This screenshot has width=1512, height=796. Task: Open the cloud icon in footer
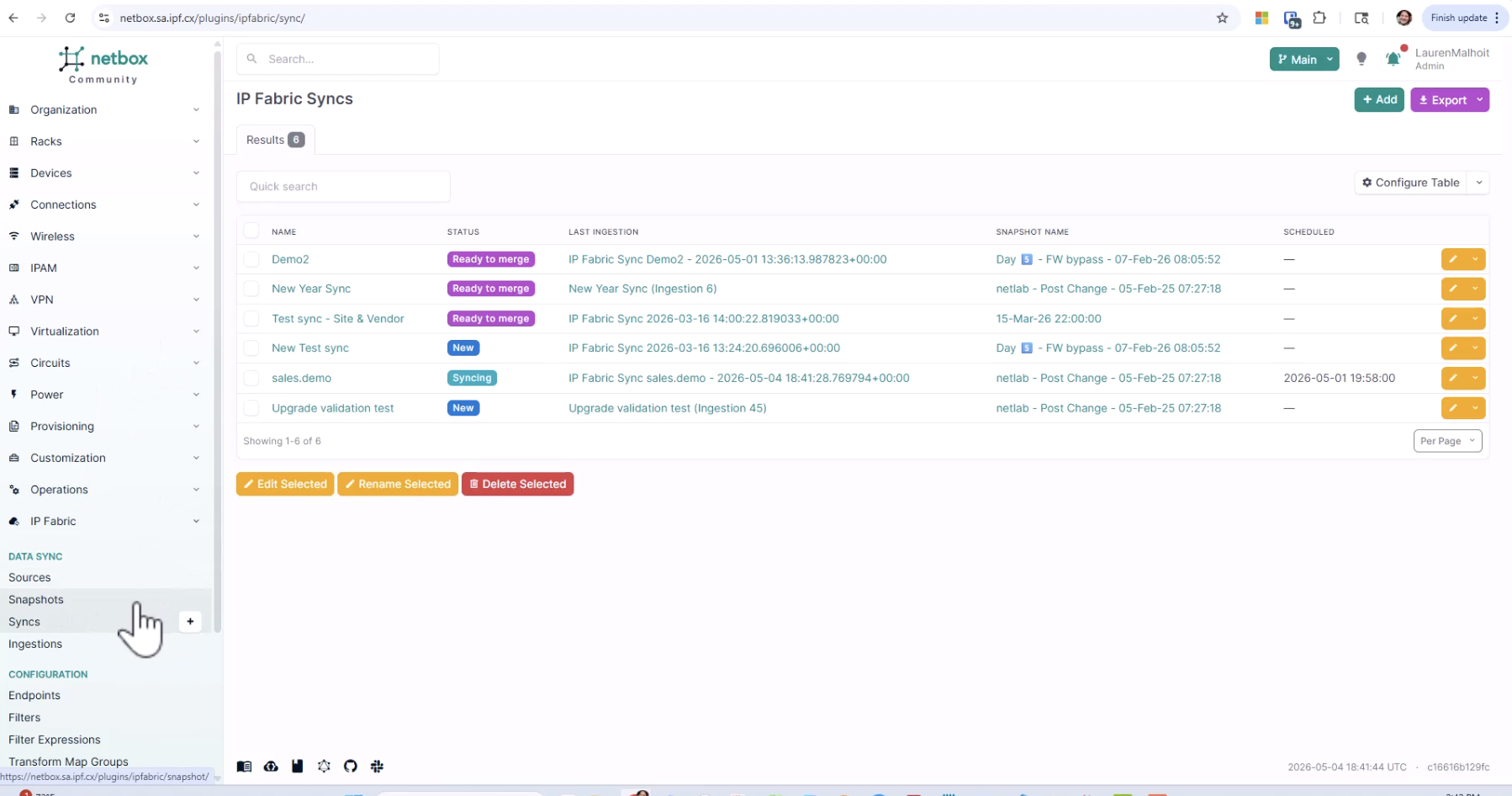(x=271, y=767)
